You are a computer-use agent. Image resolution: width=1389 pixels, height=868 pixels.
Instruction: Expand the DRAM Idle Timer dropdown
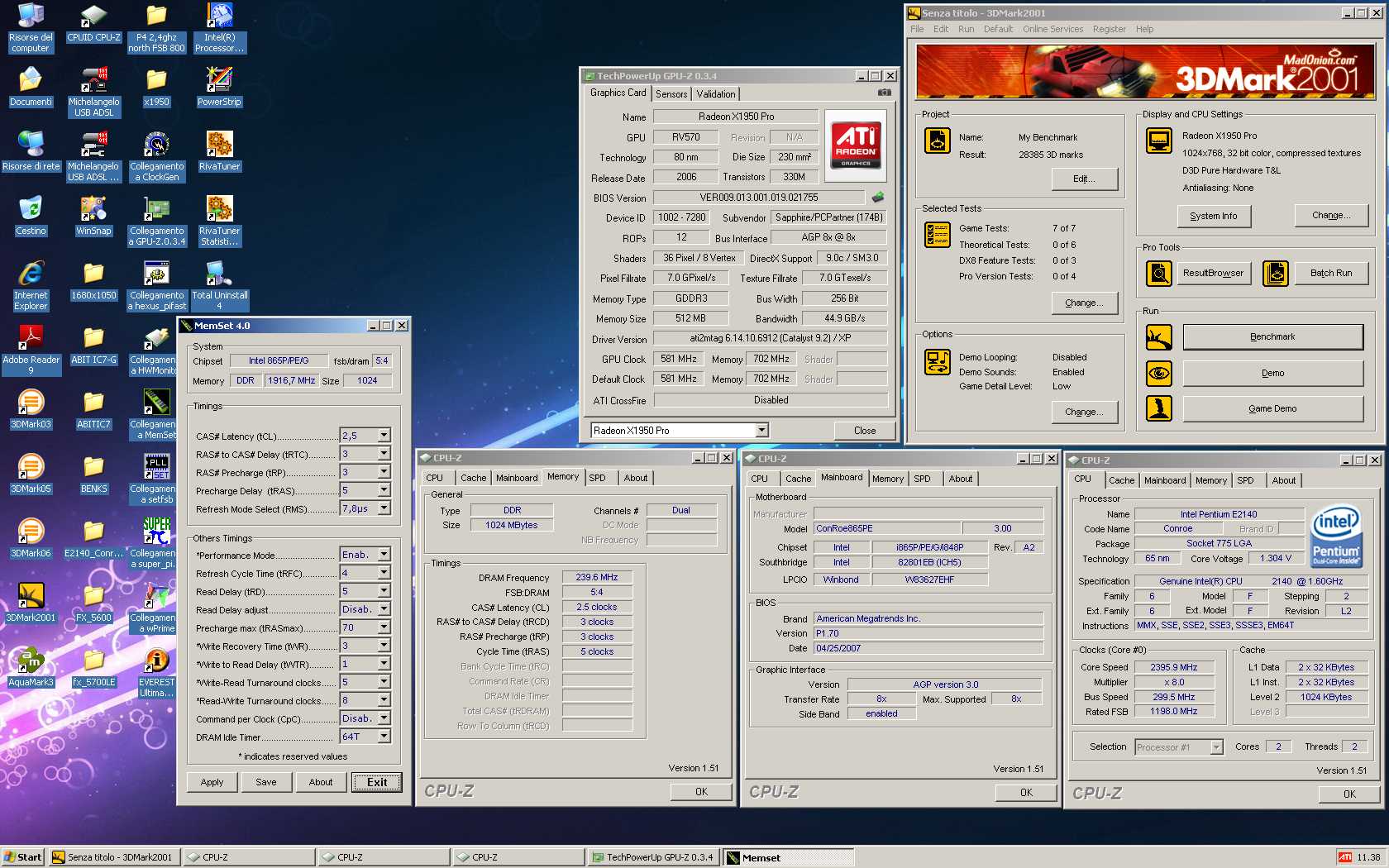pos(384,737)
